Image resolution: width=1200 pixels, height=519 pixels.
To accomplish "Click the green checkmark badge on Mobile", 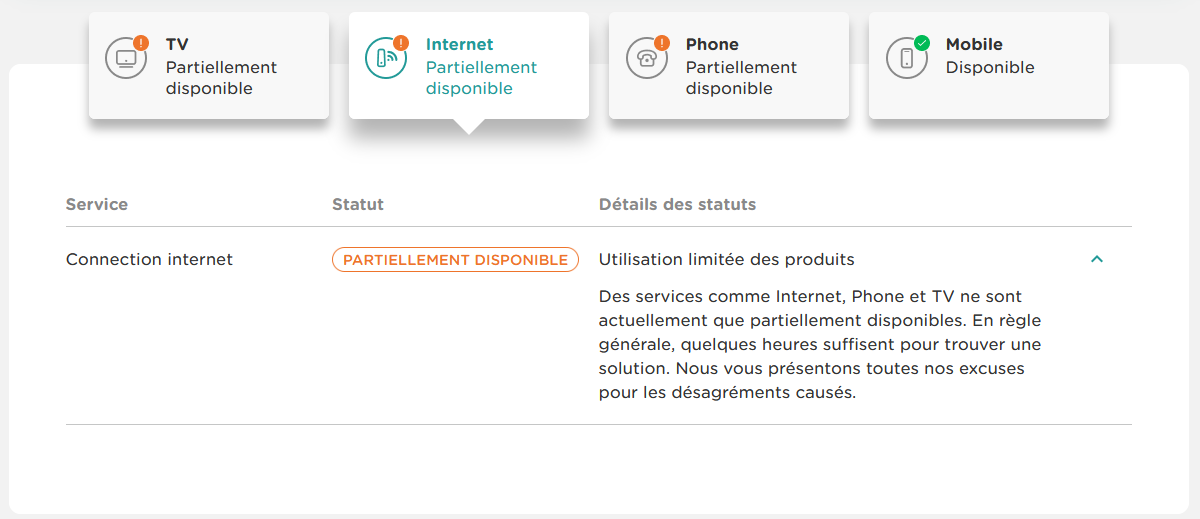I will coord(921,43).
